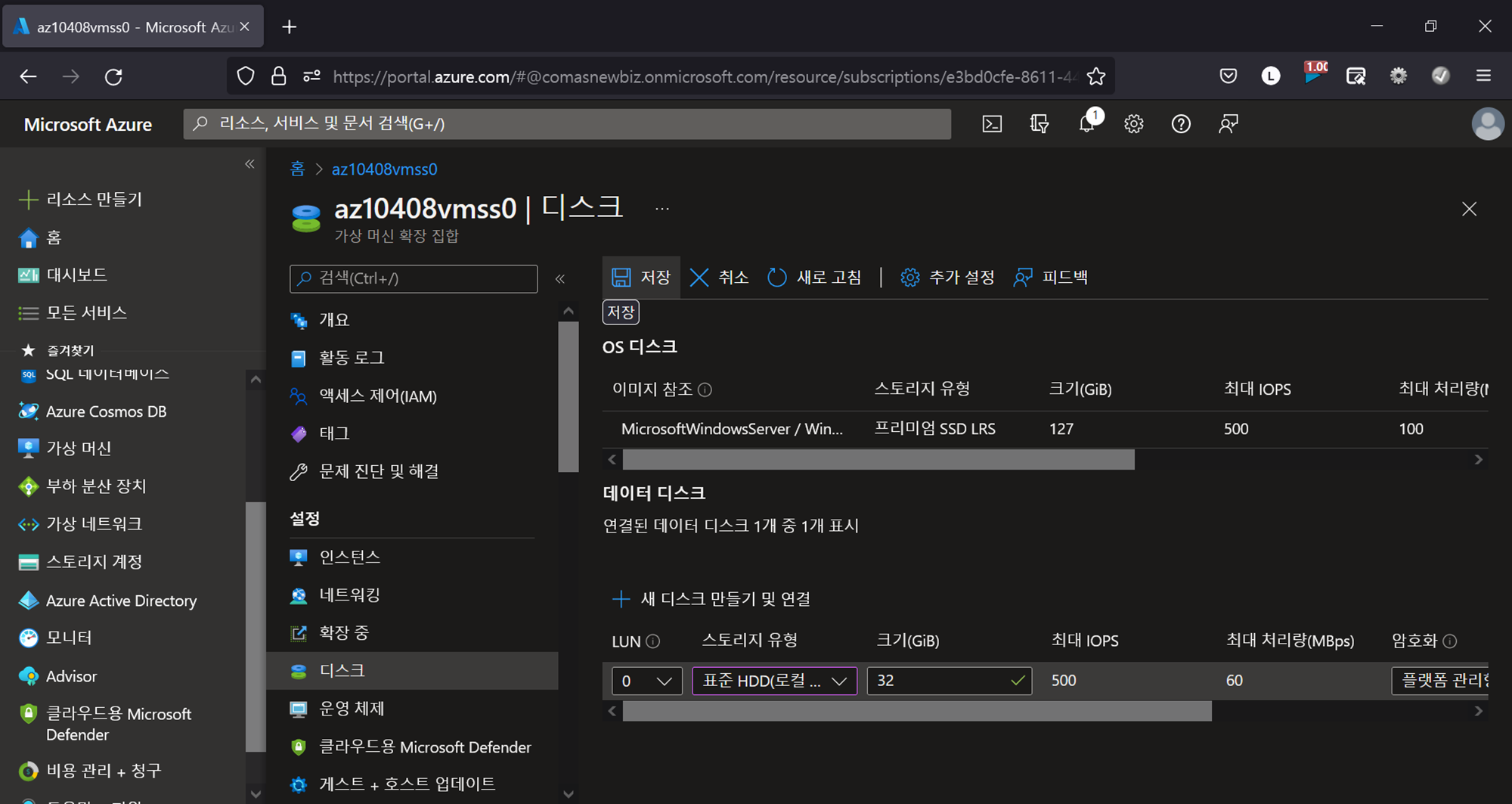
Task: Open the user account avatar
Action: [x=1487, y=124]
